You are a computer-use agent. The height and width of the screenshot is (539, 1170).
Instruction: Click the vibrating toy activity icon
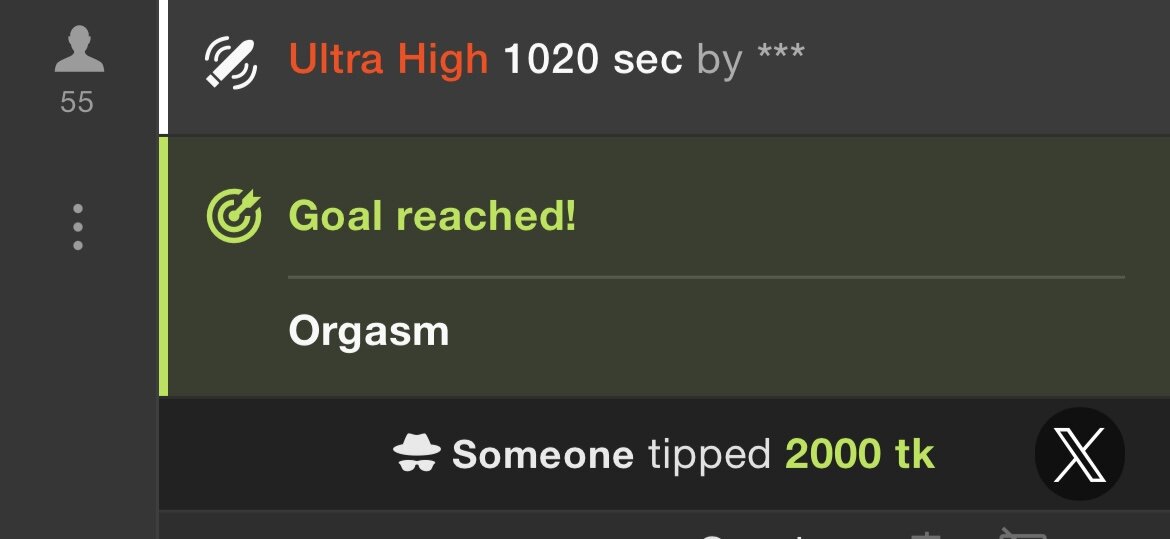(231, 63)
